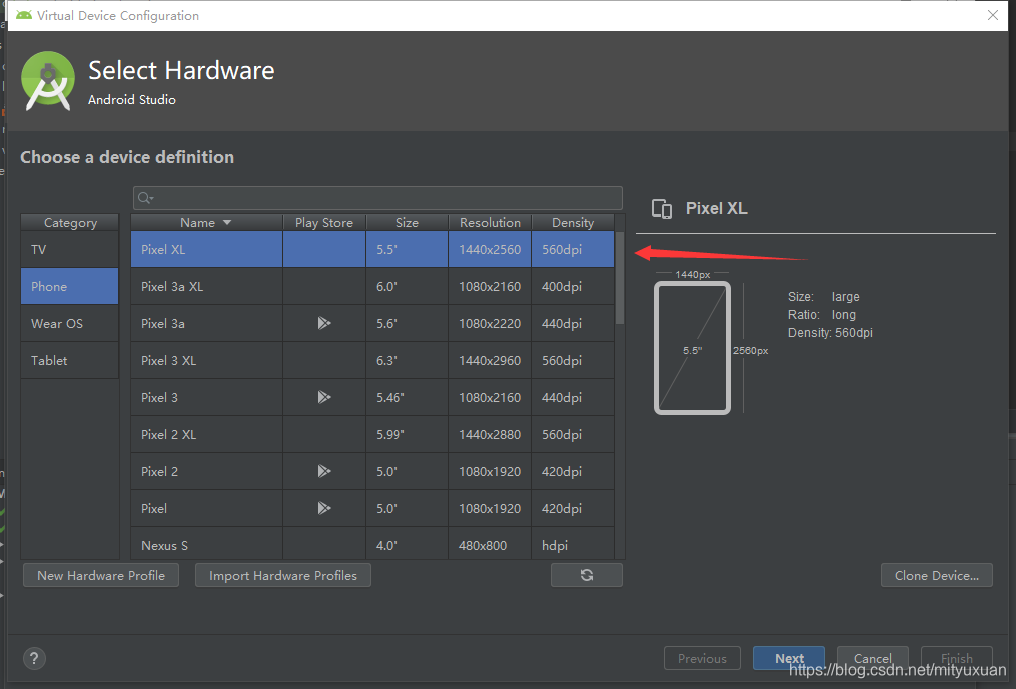Click the 400dpi density cell
Viewport: 1016px width, 689px height.
pos(573,286)
